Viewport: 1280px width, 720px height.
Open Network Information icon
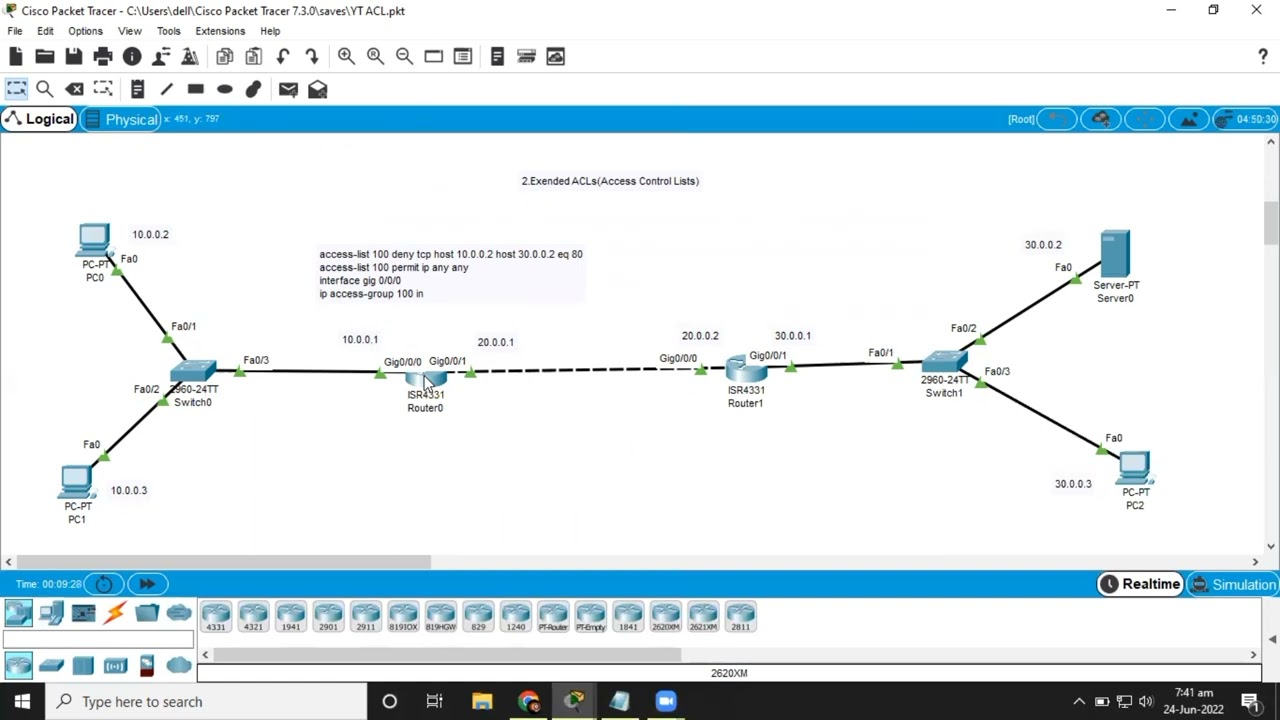(x=132, y=57)
